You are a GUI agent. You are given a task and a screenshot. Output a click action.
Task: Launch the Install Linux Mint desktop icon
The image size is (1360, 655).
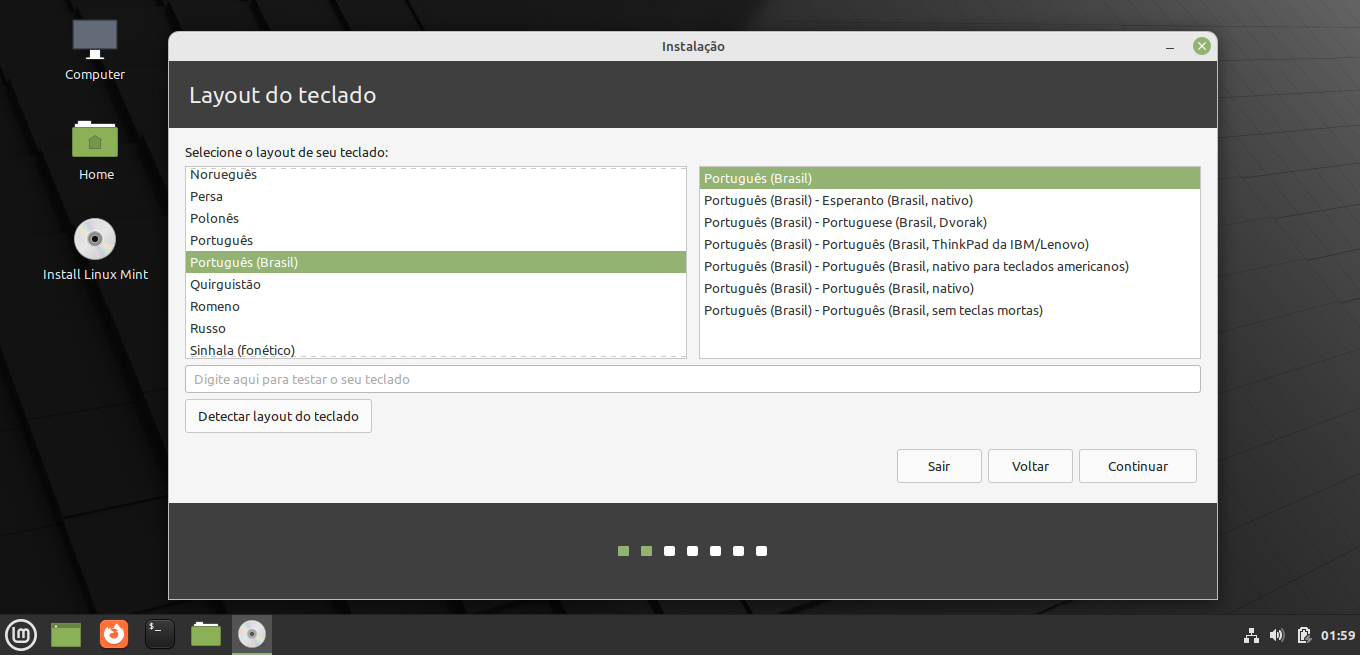(95, 250)
